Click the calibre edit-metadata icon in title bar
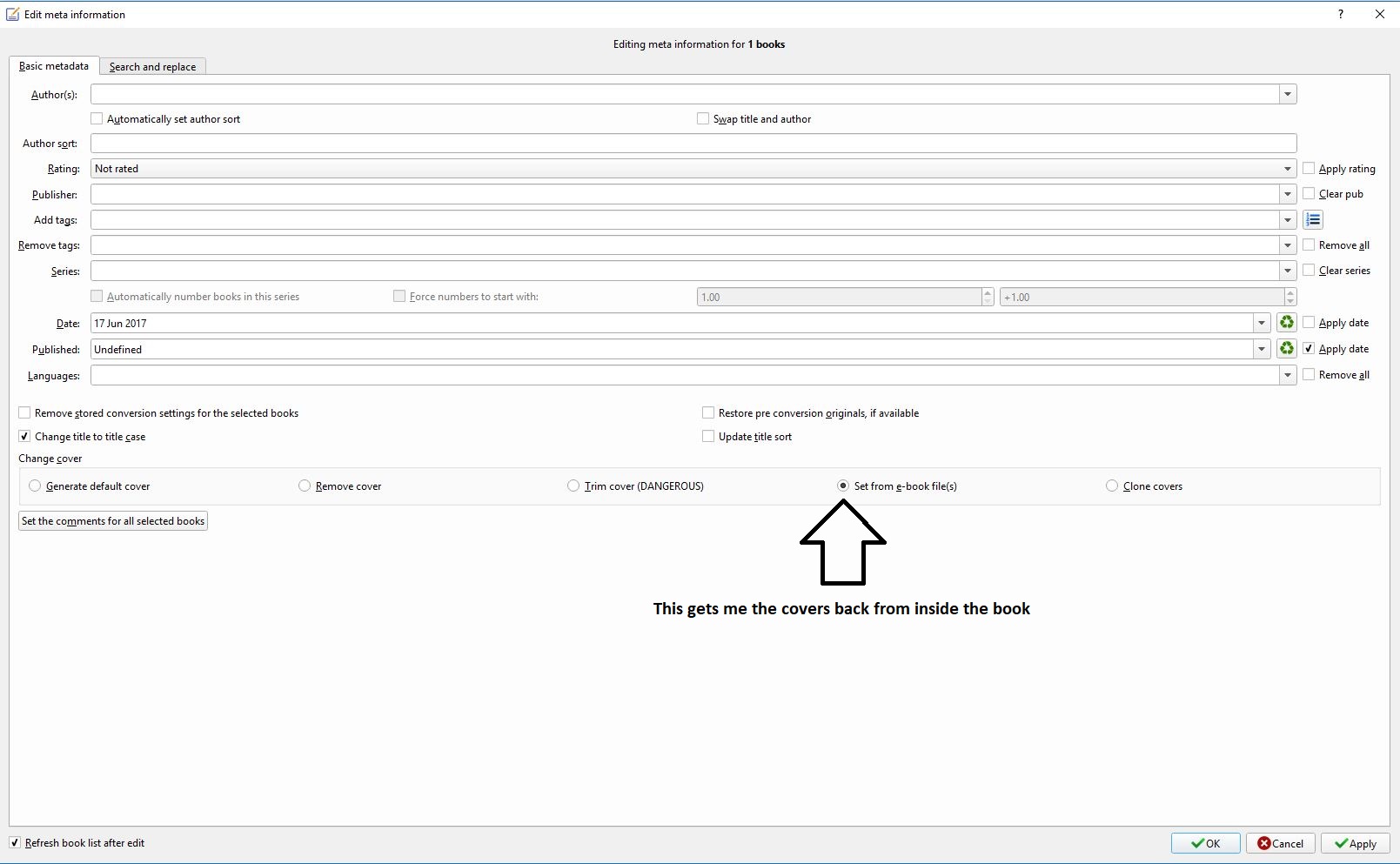This screenshot has width=1400, height=864. coord(13,14)
